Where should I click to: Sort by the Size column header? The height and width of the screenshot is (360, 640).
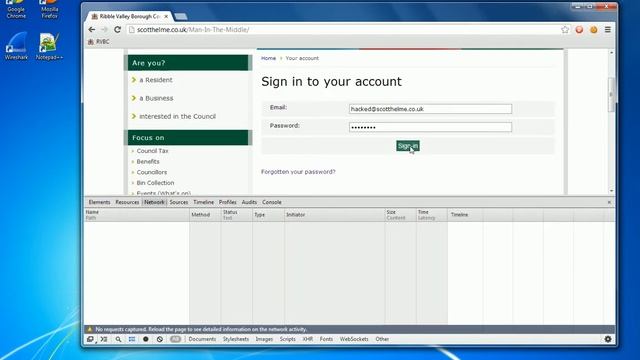[400, 215]
